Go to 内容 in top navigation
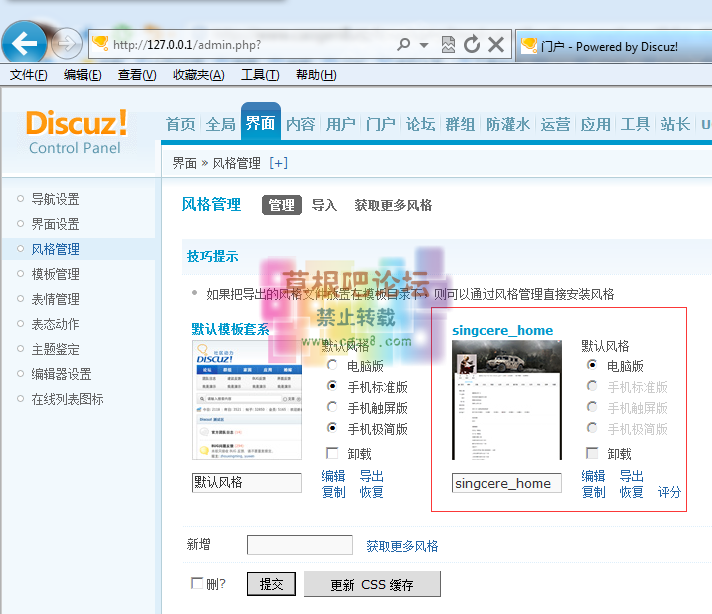Screen dimensions: 712x614 point(300,124)
